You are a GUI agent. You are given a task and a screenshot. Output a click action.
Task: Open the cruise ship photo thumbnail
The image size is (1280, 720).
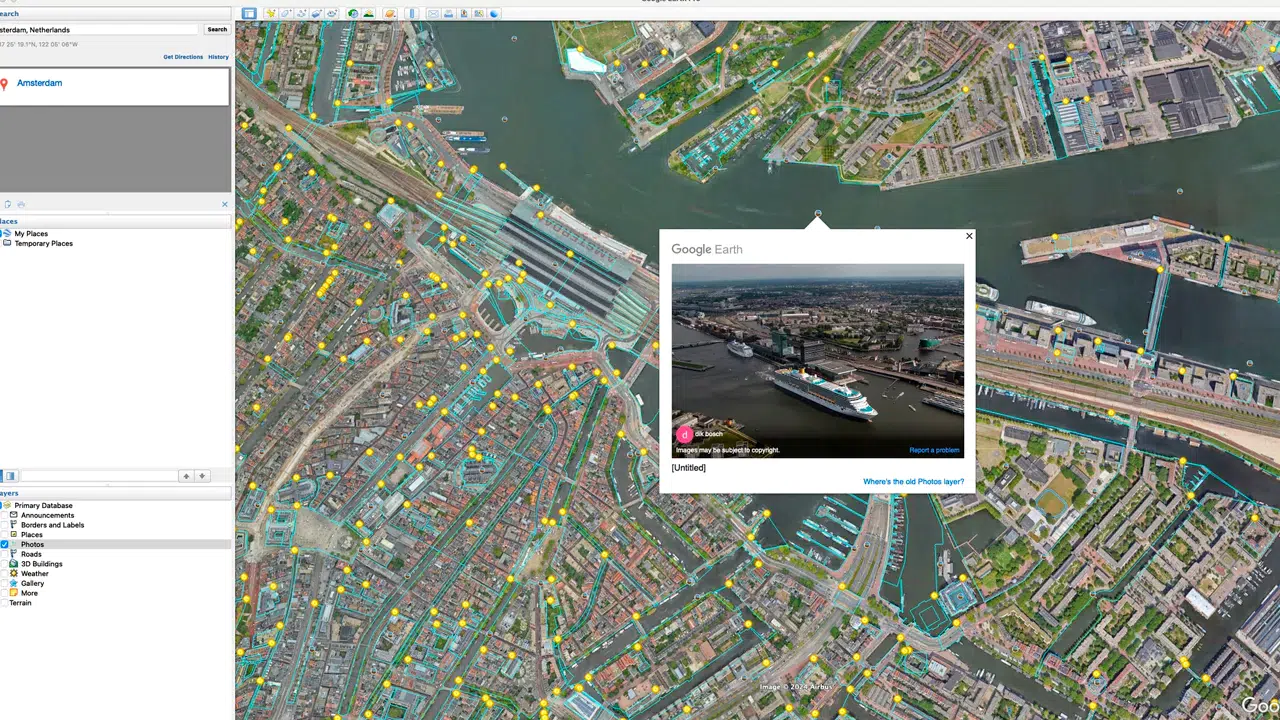[818, 360]
